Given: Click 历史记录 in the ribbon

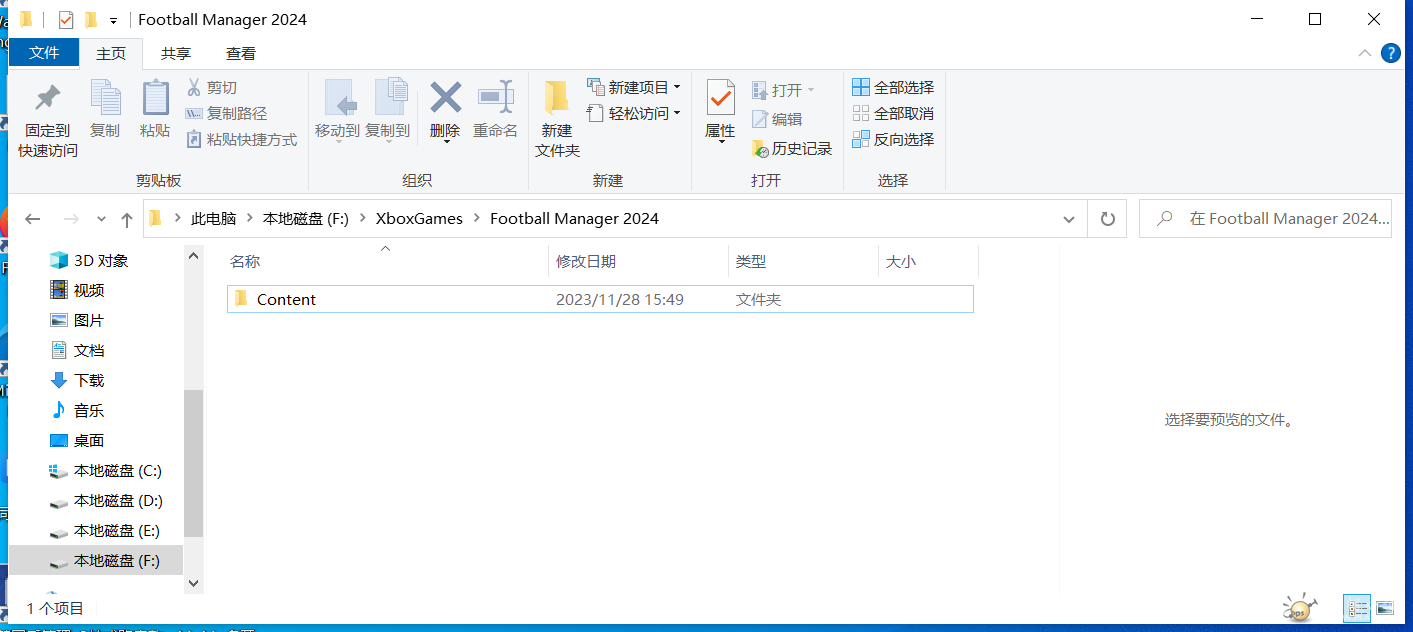Looking at the screenshot, I should point(792,149).
